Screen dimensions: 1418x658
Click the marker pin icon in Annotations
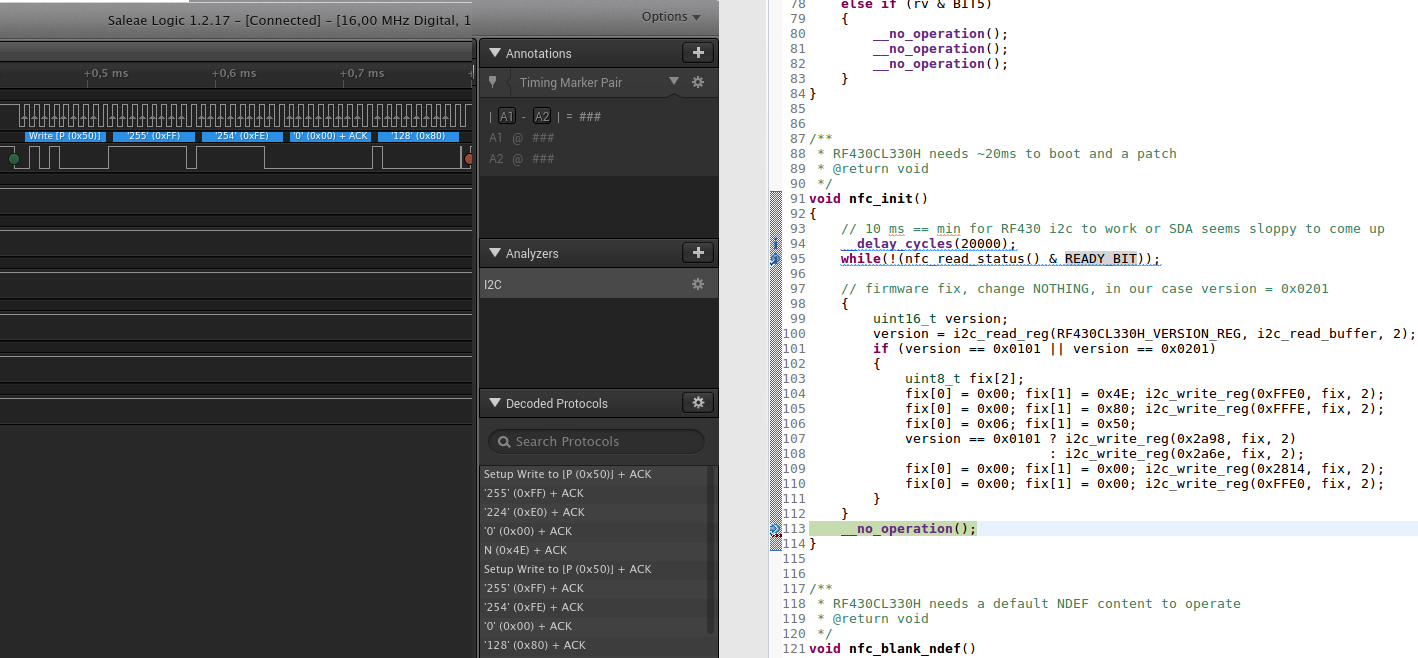492,83
